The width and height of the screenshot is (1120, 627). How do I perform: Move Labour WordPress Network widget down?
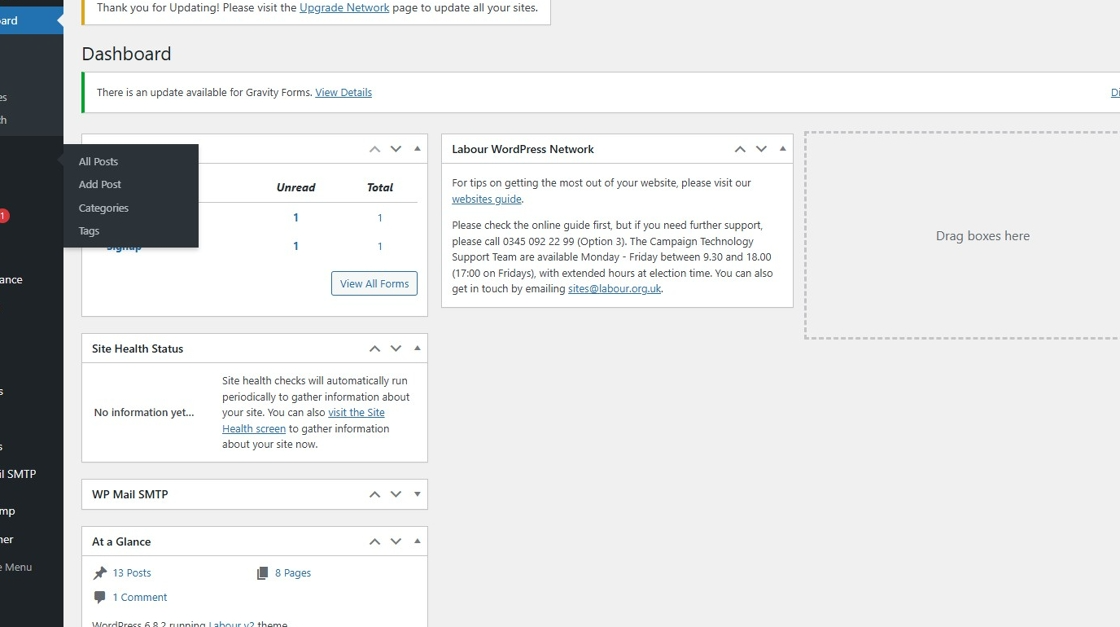point(761,149)
